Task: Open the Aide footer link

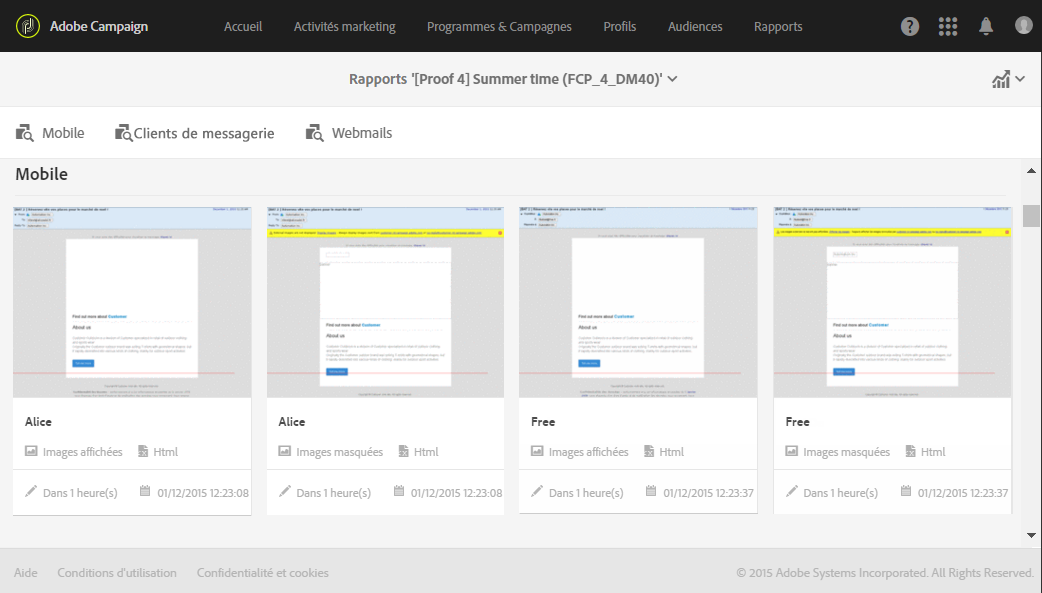Action: (26, 573)
